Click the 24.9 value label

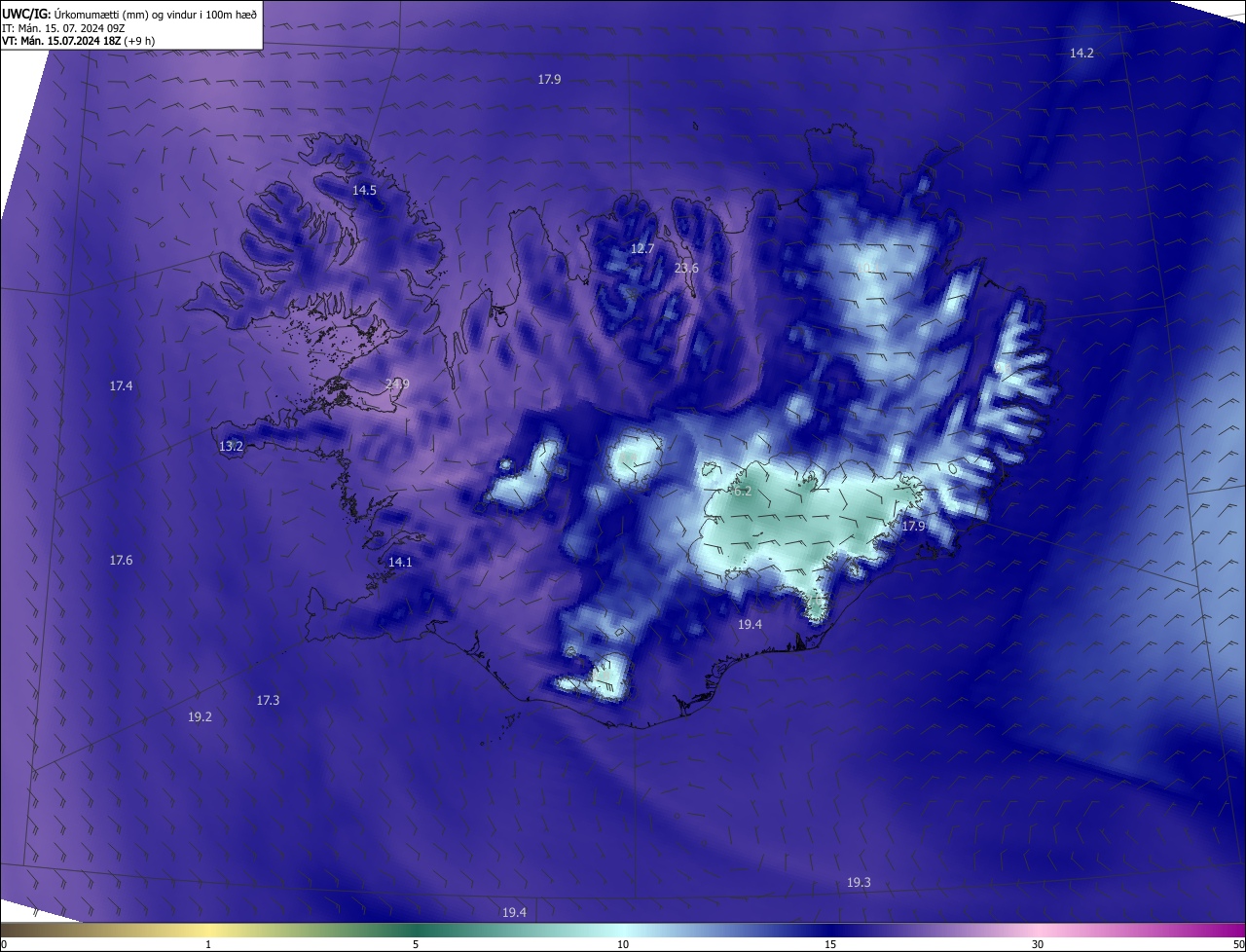click(x=397, y=384)
